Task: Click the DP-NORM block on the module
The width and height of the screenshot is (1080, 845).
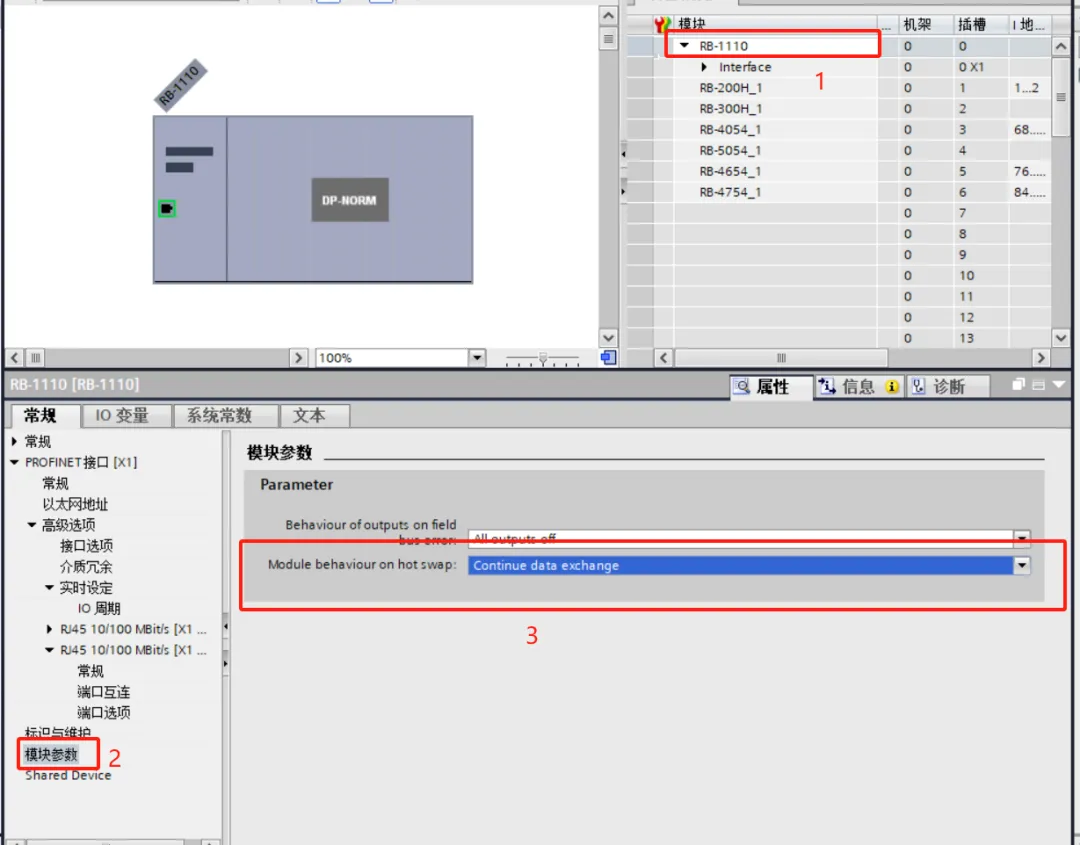Action: [349, 200]
